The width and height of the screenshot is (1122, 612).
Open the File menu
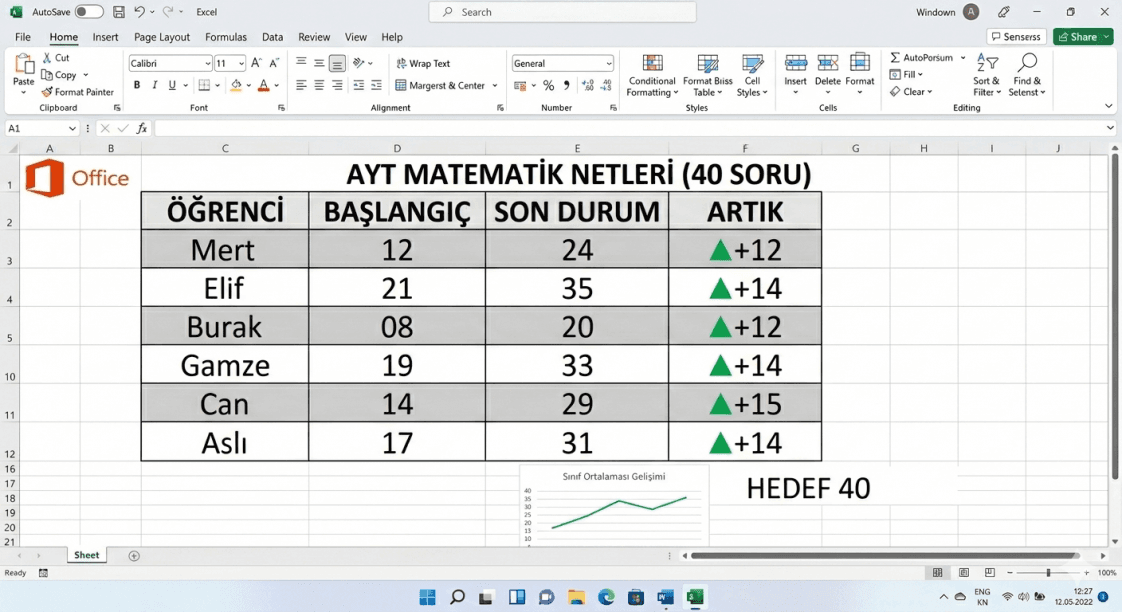[x=23, y=37]
